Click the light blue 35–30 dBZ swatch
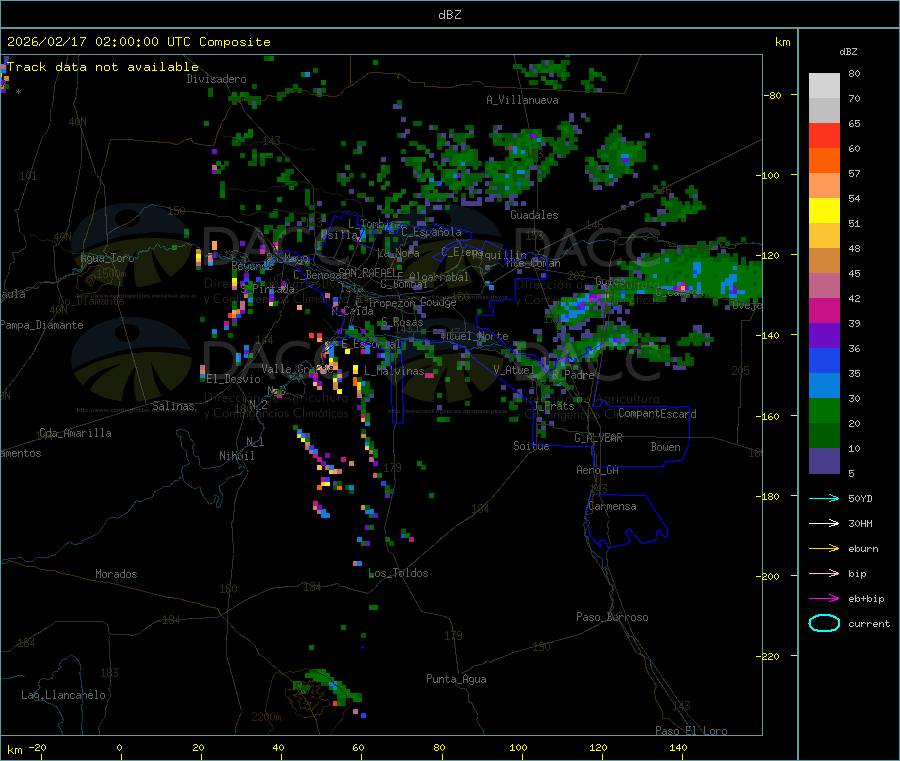The image size is (900, 761). click(824, 386)
